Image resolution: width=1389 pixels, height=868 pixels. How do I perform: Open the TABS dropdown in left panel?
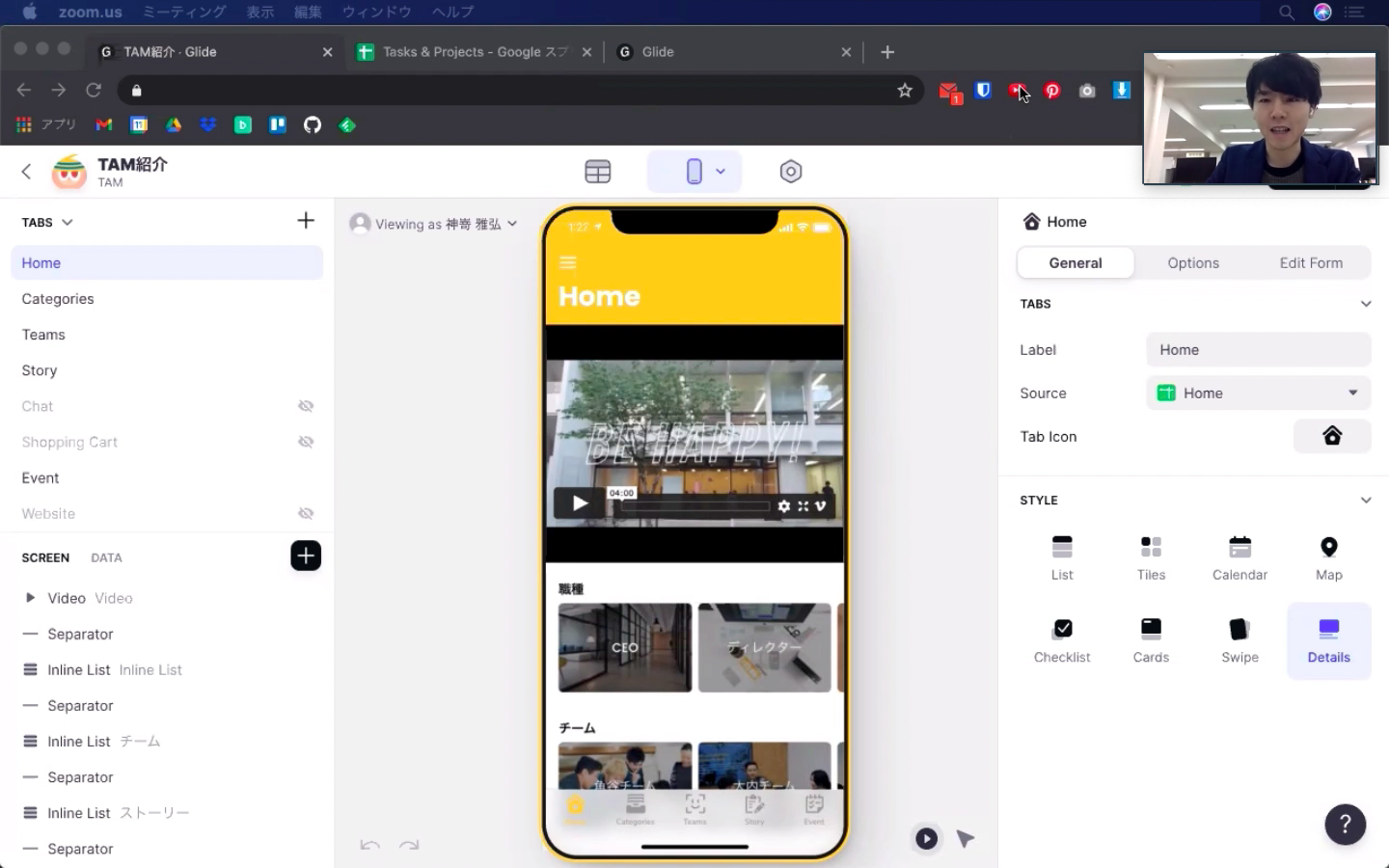pos(47,222)
